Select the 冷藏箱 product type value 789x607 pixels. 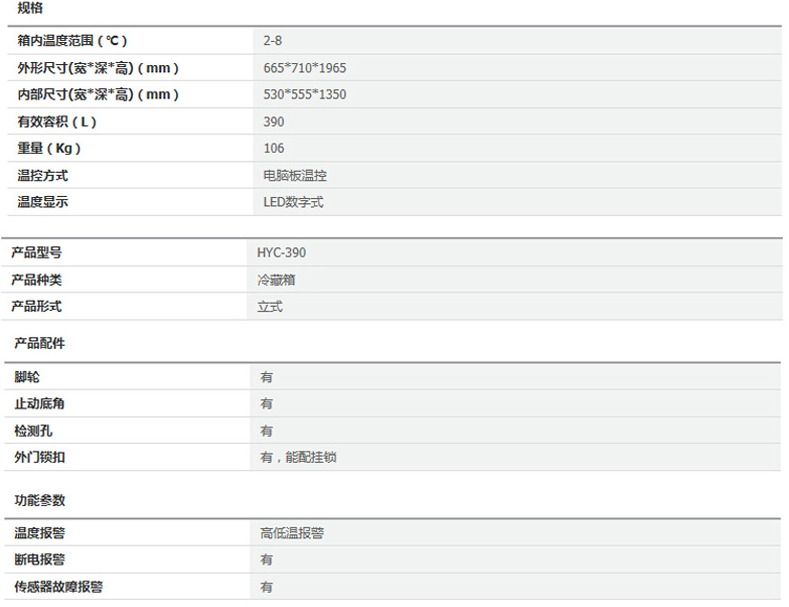(x=276, y=280)
